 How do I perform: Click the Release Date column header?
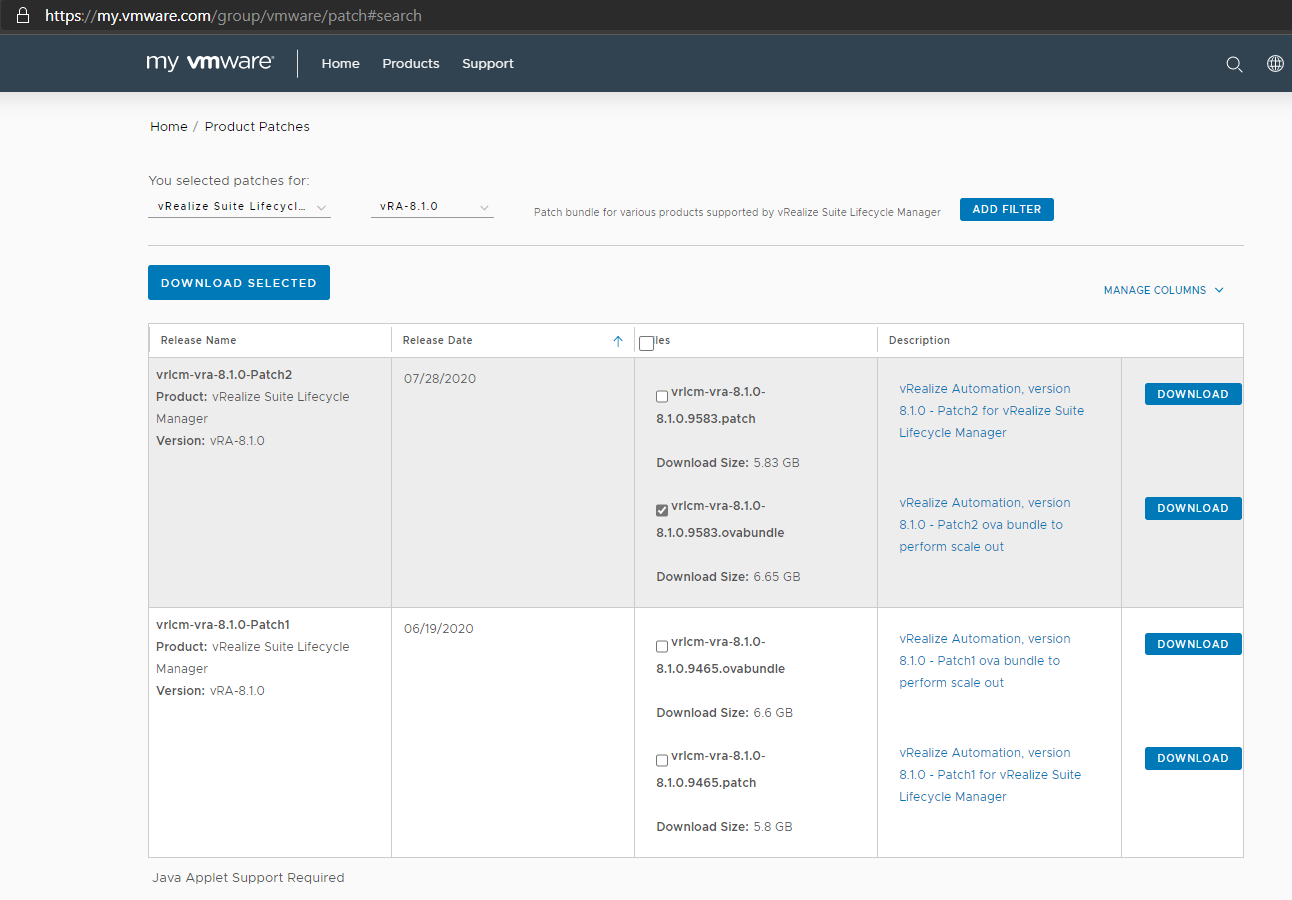pyautogui.click(x=437, y=340)
